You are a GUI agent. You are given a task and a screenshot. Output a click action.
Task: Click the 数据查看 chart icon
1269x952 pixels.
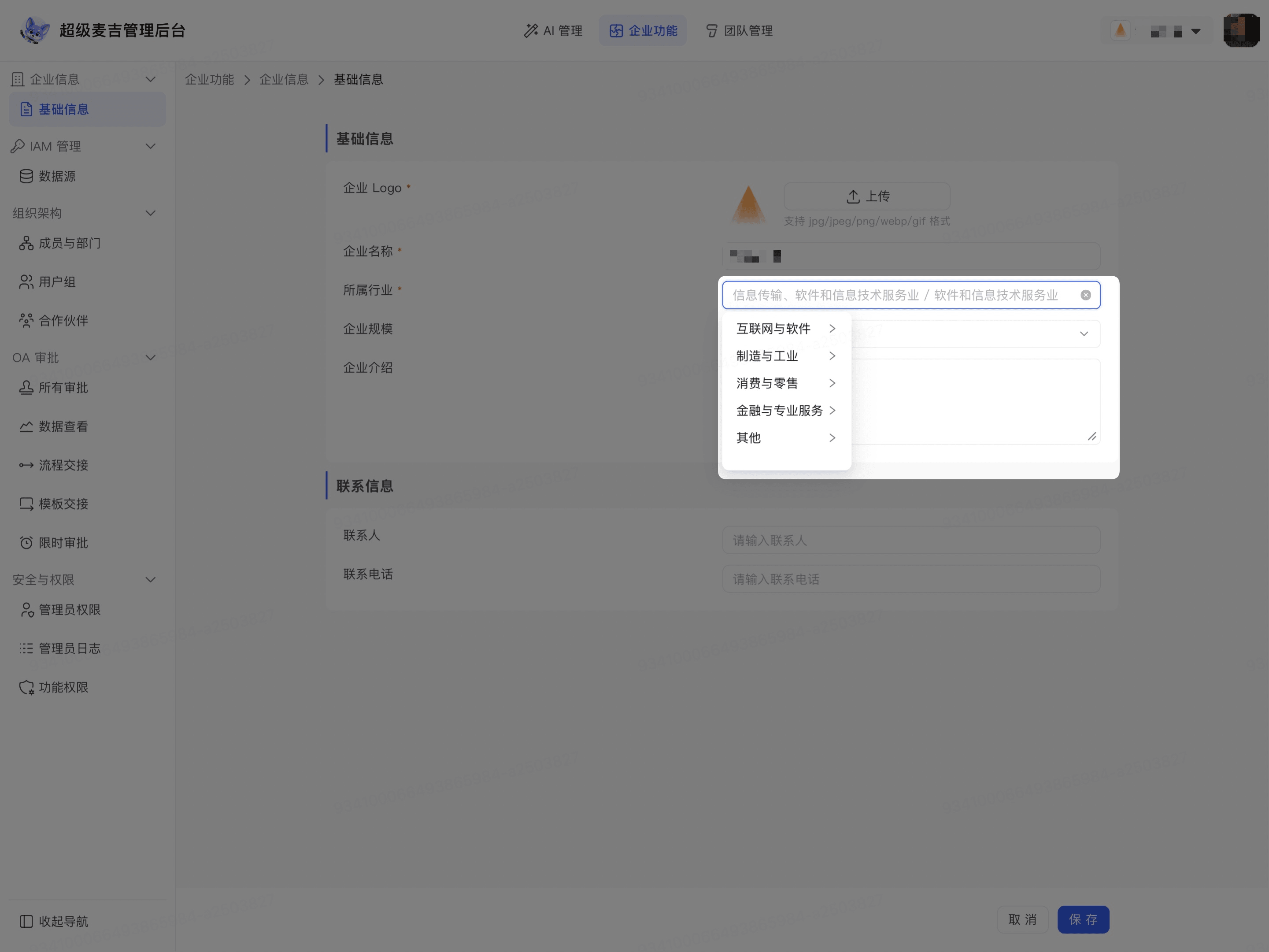click(26, 426)
